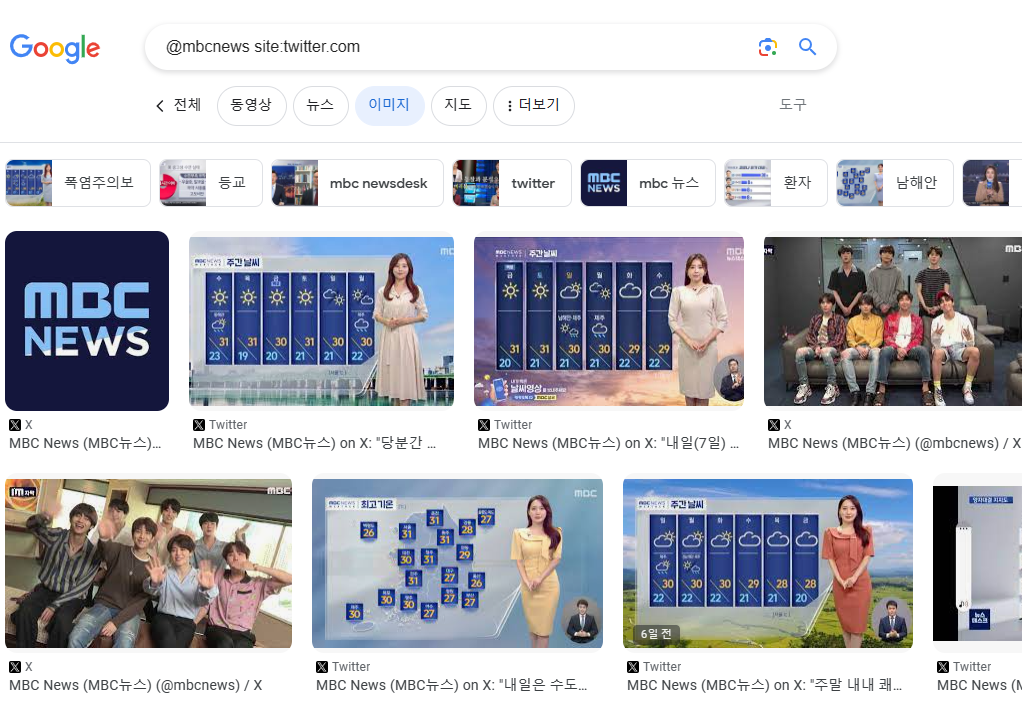
Task: Expand the 더보기 menu
Action: tap(534, 106)
